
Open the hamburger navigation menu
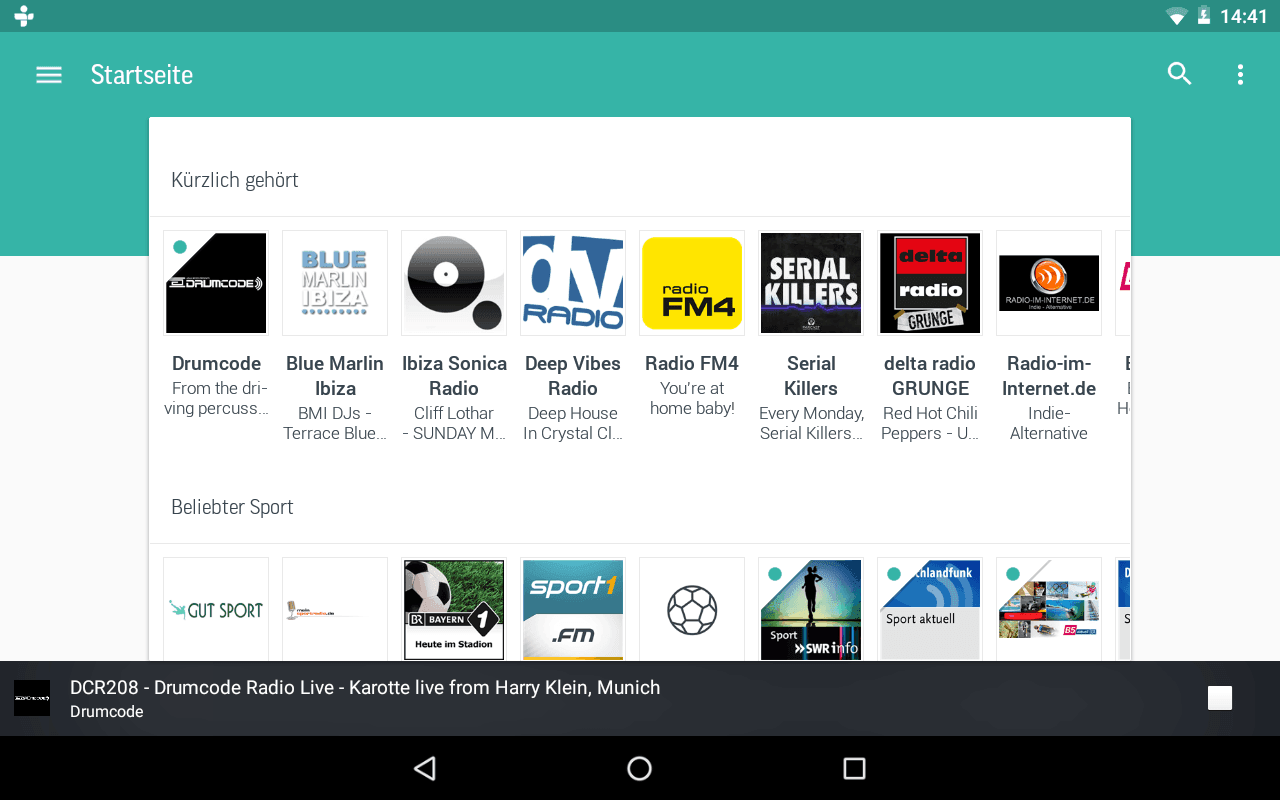pyautogui.click(x=49, y=75)
